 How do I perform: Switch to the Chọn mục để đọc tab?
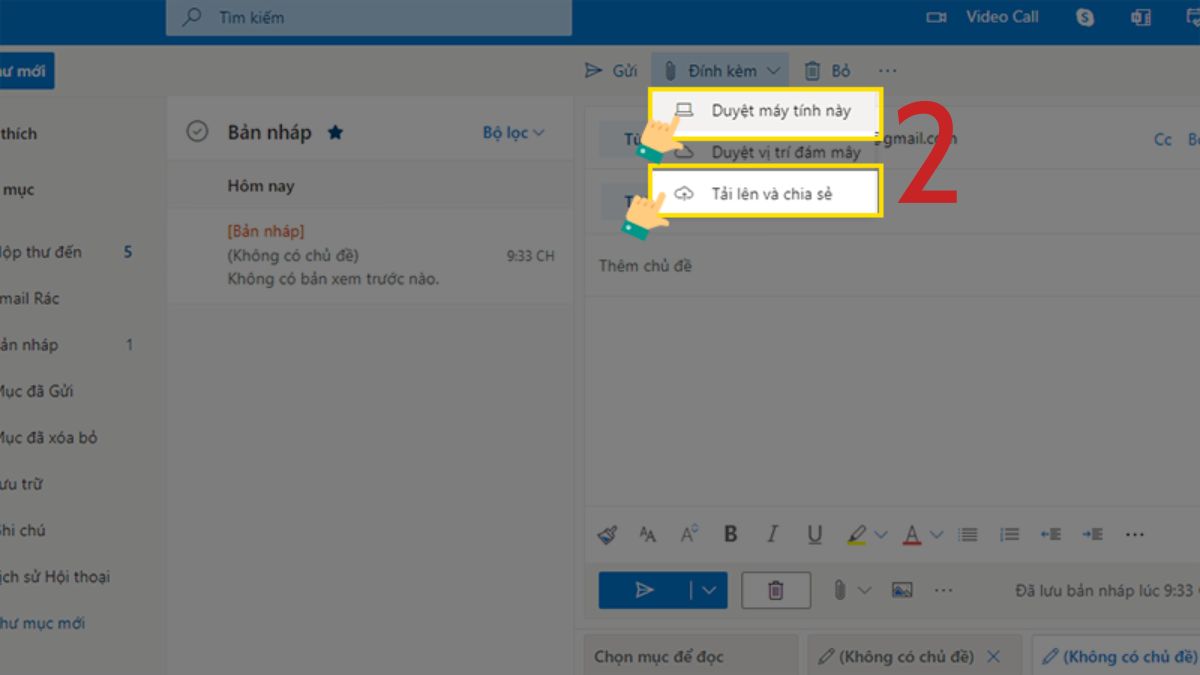click(690, 656)
